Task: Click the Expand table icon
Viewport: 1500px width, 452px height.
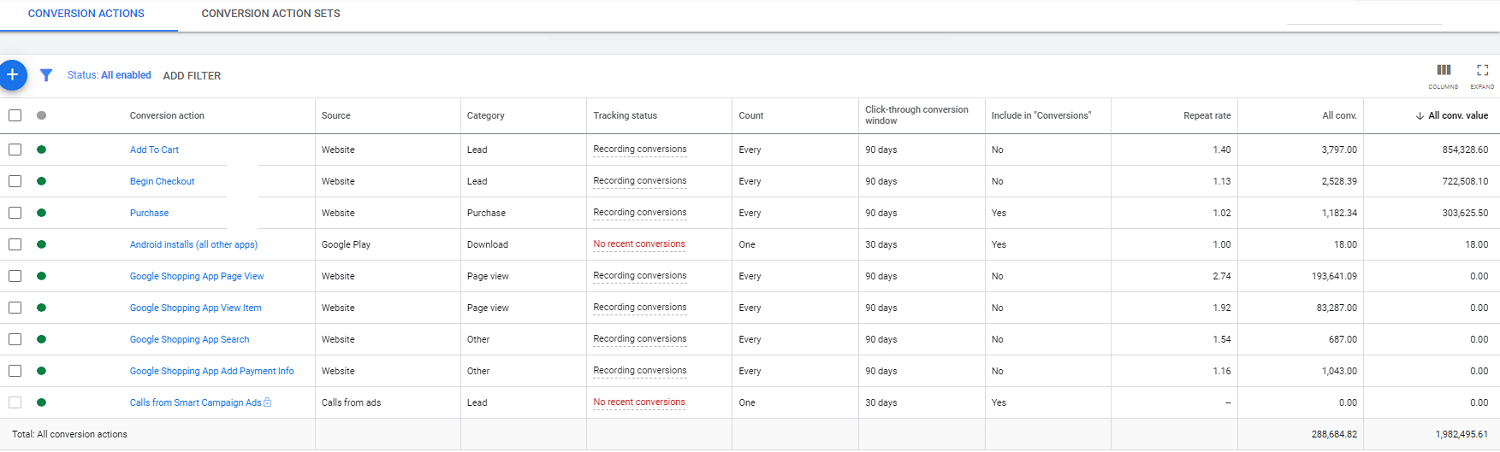Action: pos(1483,70)
